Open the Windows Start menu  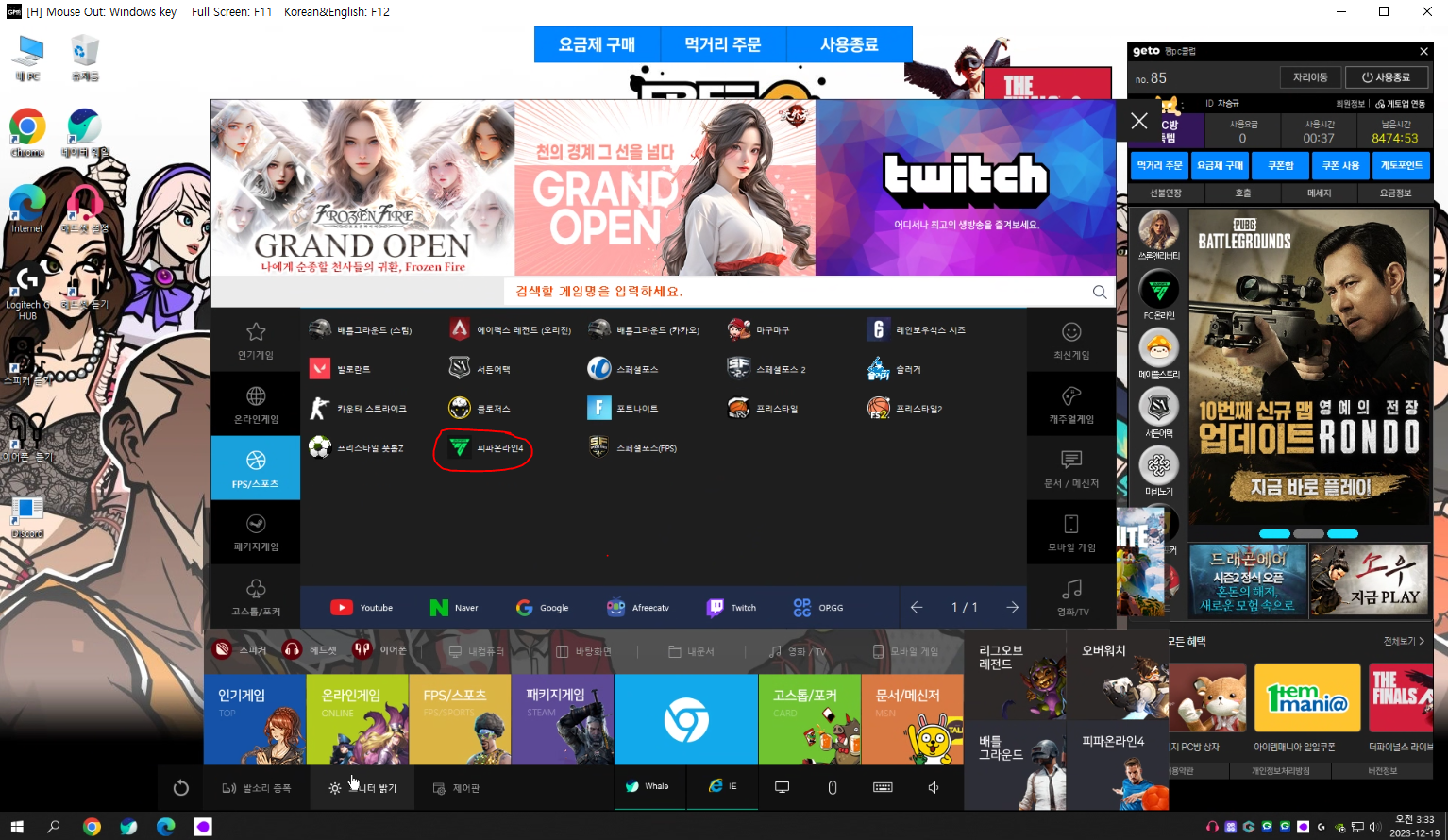[x=17, y=827]
